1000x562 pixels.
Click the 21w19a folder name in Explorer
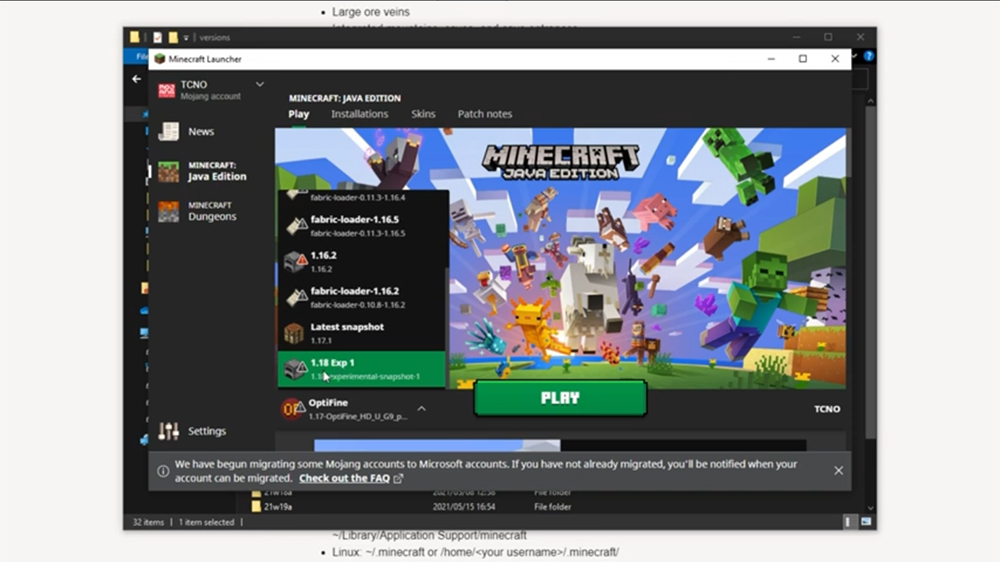[x=278, y=507]
